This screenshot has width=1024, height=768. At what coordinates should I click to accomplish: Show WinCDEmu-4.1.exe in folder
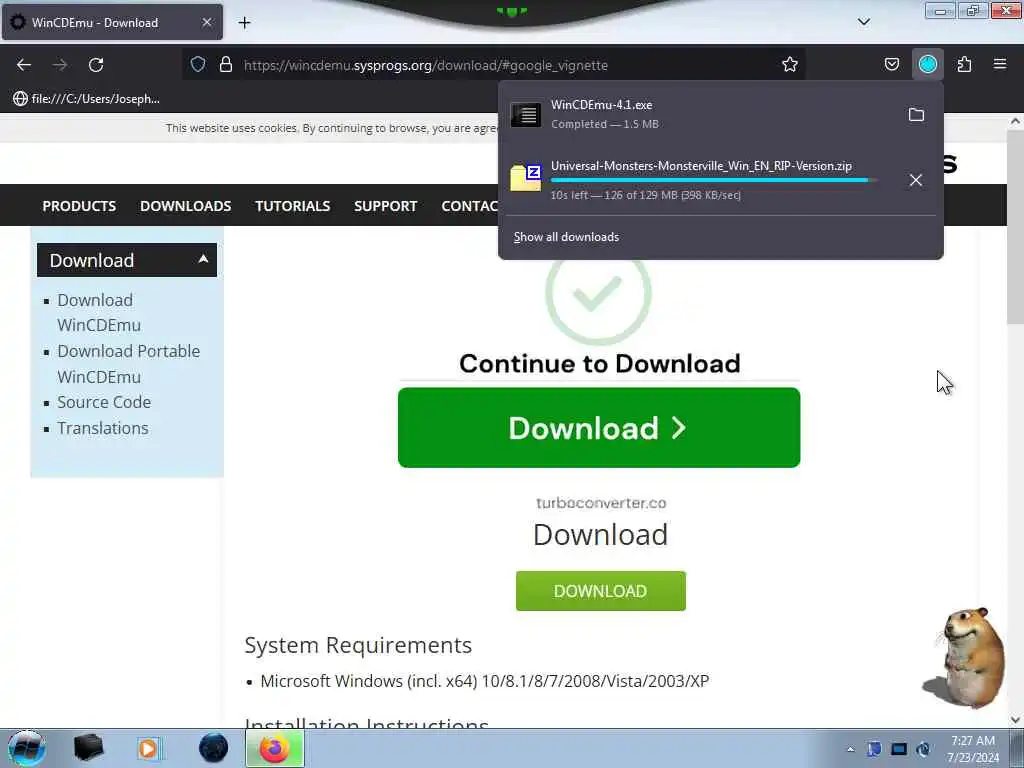[916, 115]
